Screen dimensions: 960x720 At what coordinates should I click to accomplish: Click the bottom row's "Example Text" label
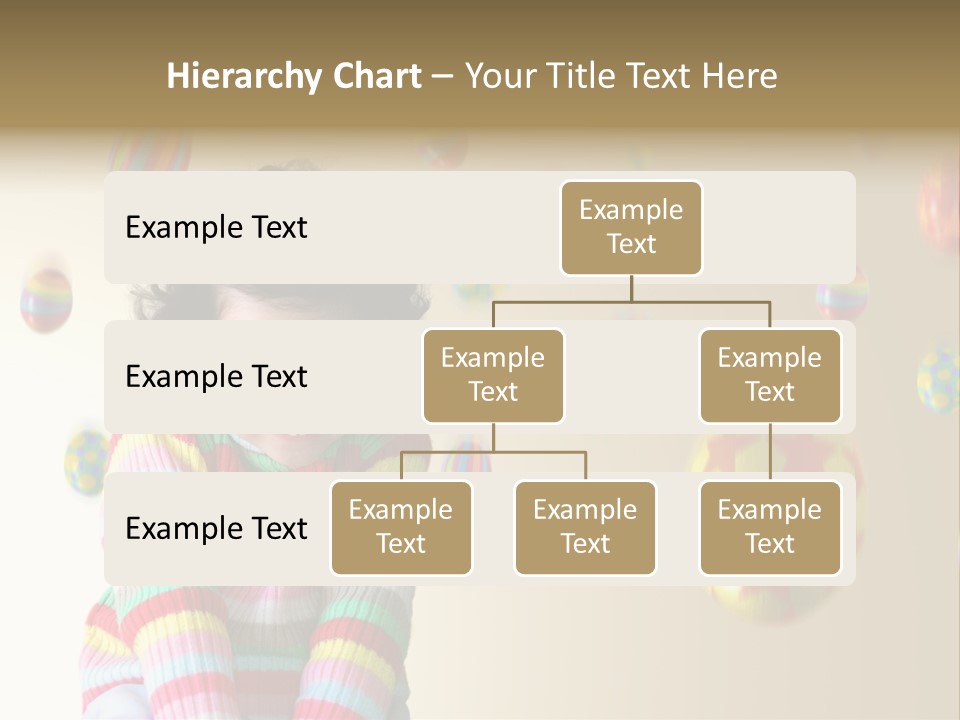click(216, 529)
